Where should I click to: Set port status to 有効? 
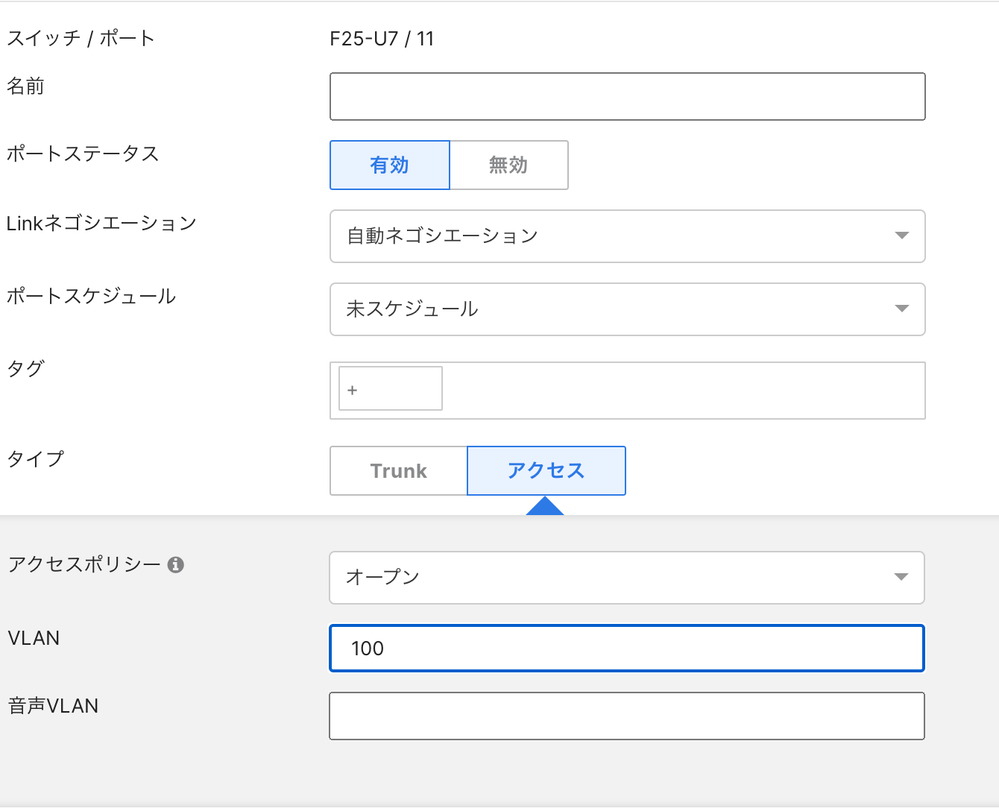coord(389,165)
